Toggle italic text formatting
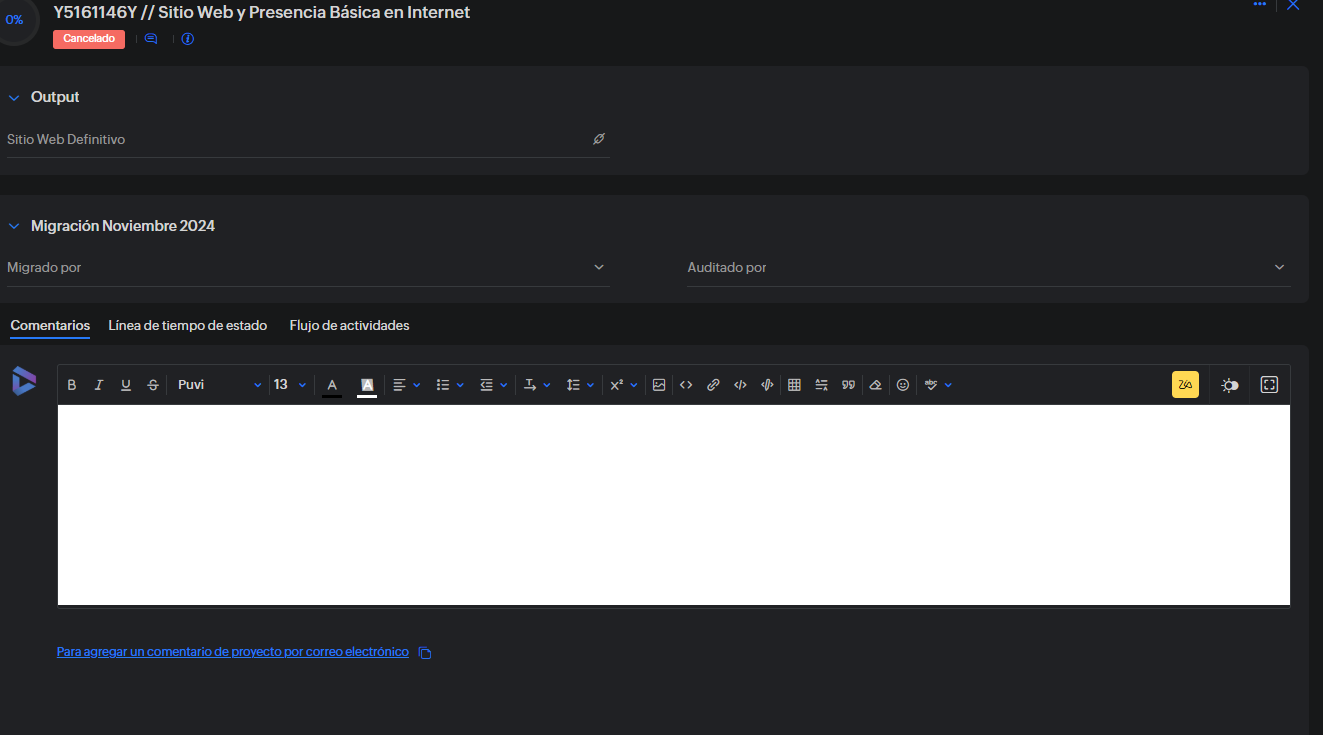The image size is (1323, 735). [x=99, y=385]
